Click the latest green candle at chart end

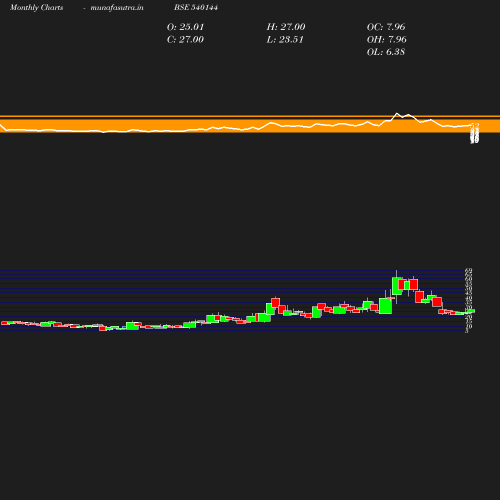pyautogui.click(x=471, y=311)
